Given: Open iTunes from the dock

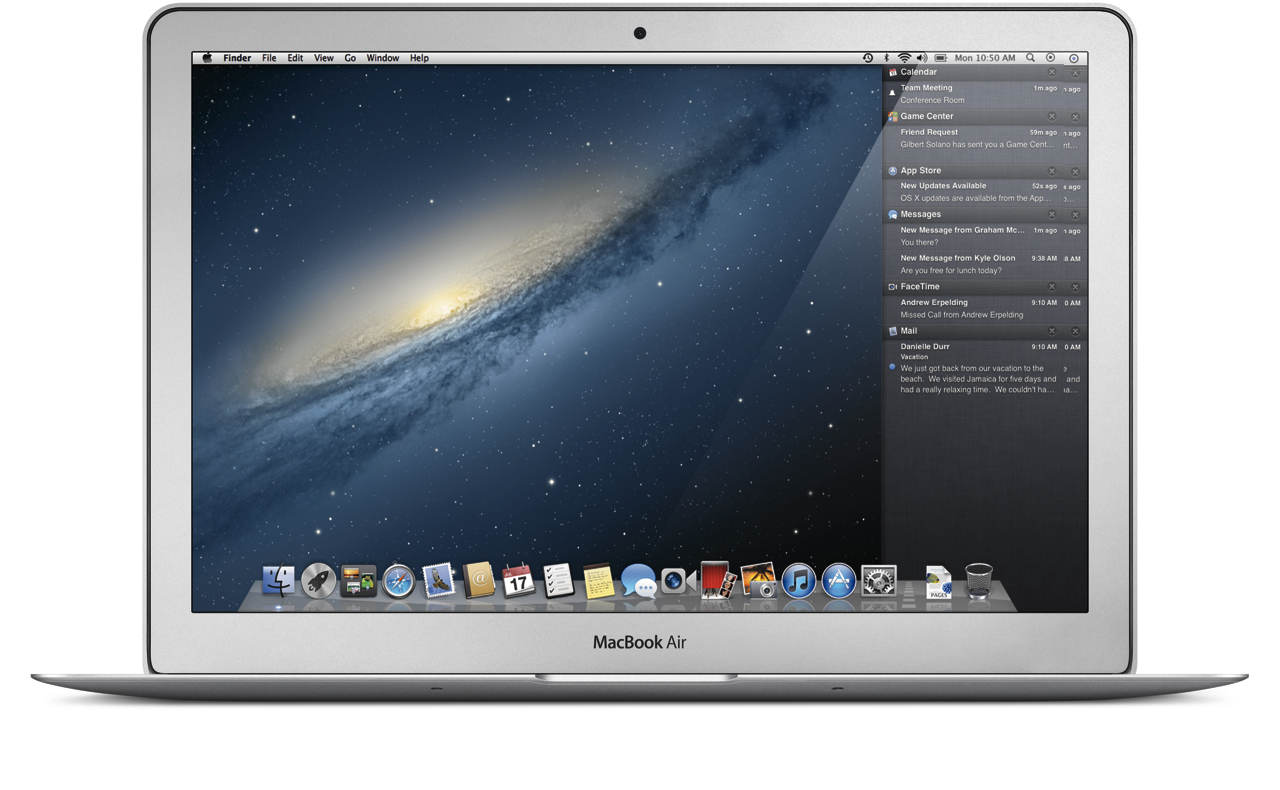Looking at the screenshot, I should click(x=798, y=580).
